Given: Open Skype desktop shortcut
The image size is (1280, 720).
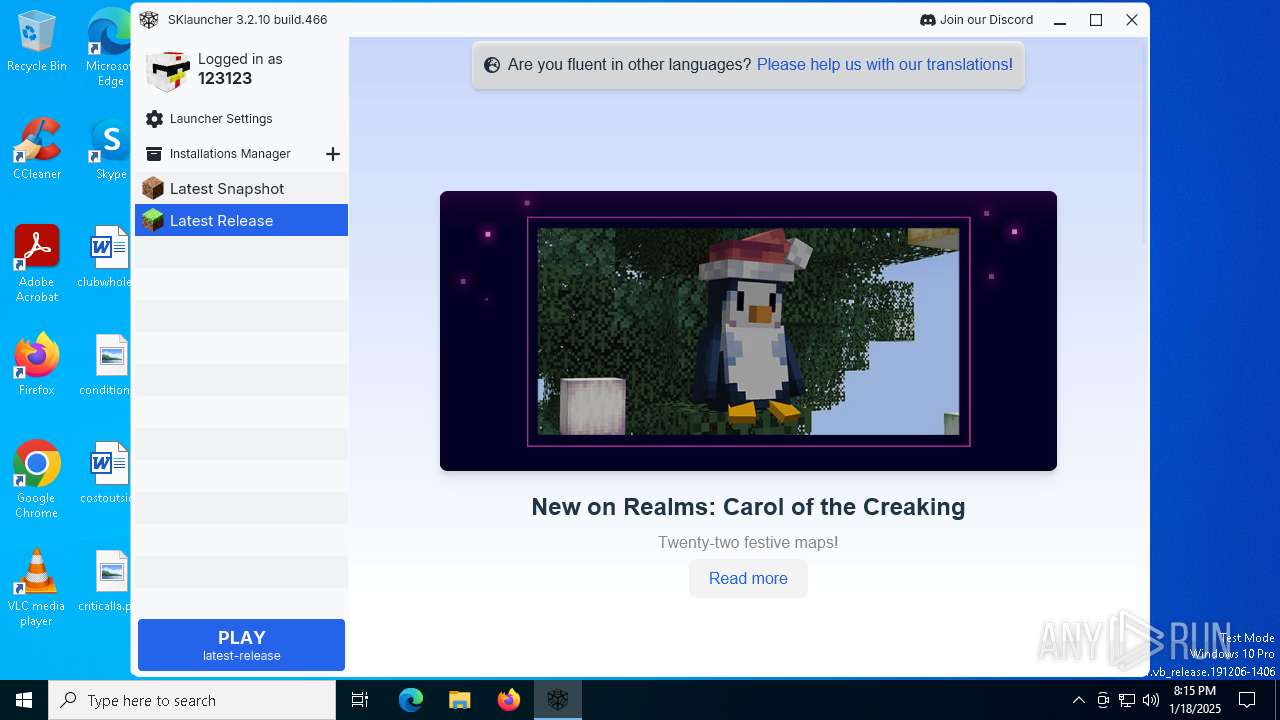Looking at the screenshot, I should click(x=110, y=149).
